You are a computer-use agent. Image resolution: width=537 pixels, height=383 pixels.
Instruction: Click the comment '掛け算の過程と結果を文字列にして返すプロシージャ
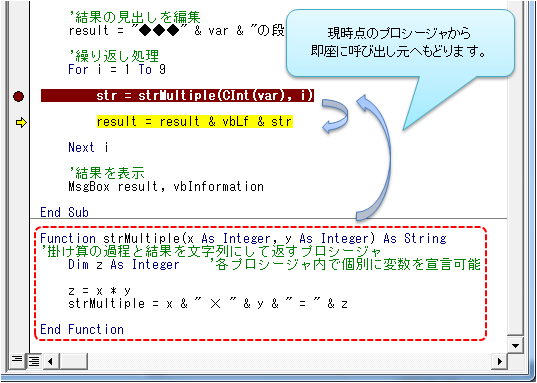click(211, 251)
